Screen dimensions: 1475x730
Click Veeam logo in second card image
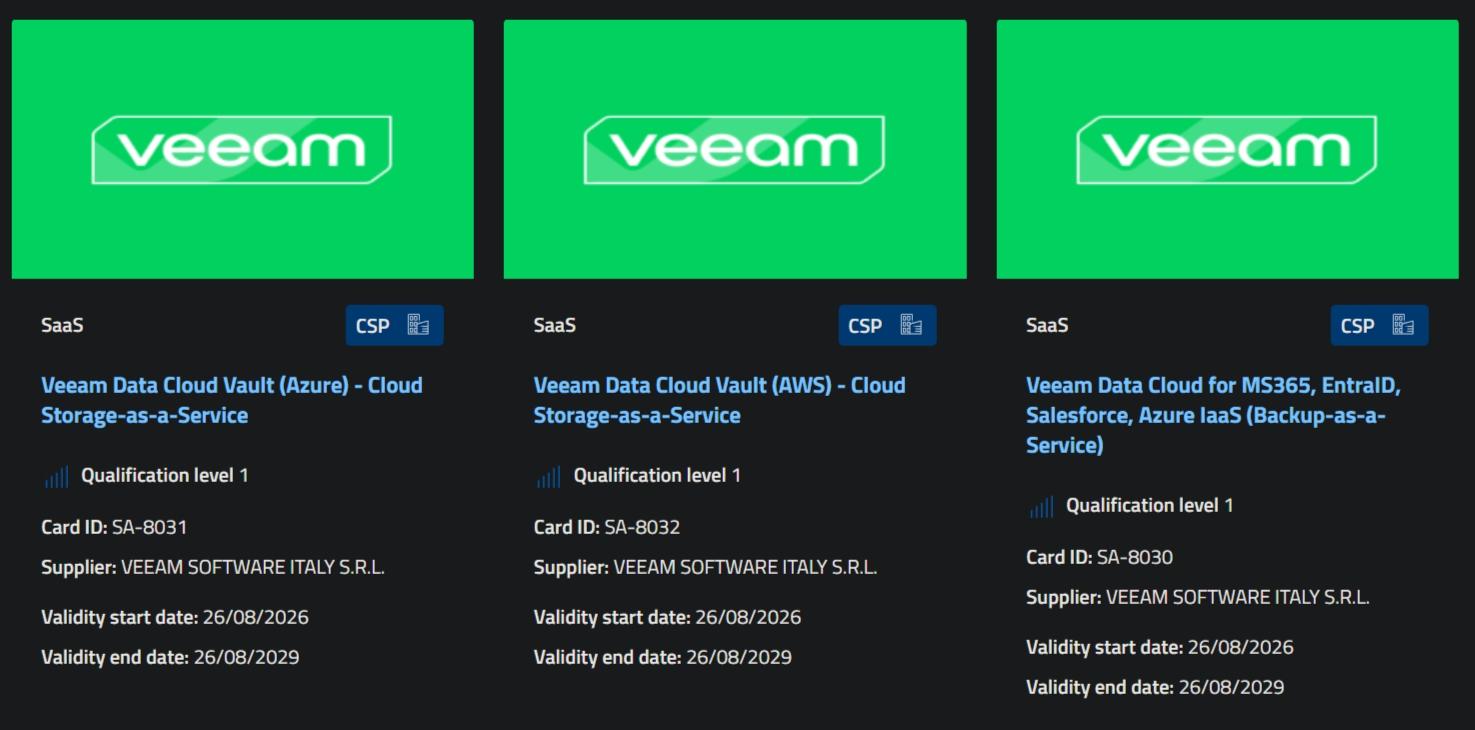(734, 150)
